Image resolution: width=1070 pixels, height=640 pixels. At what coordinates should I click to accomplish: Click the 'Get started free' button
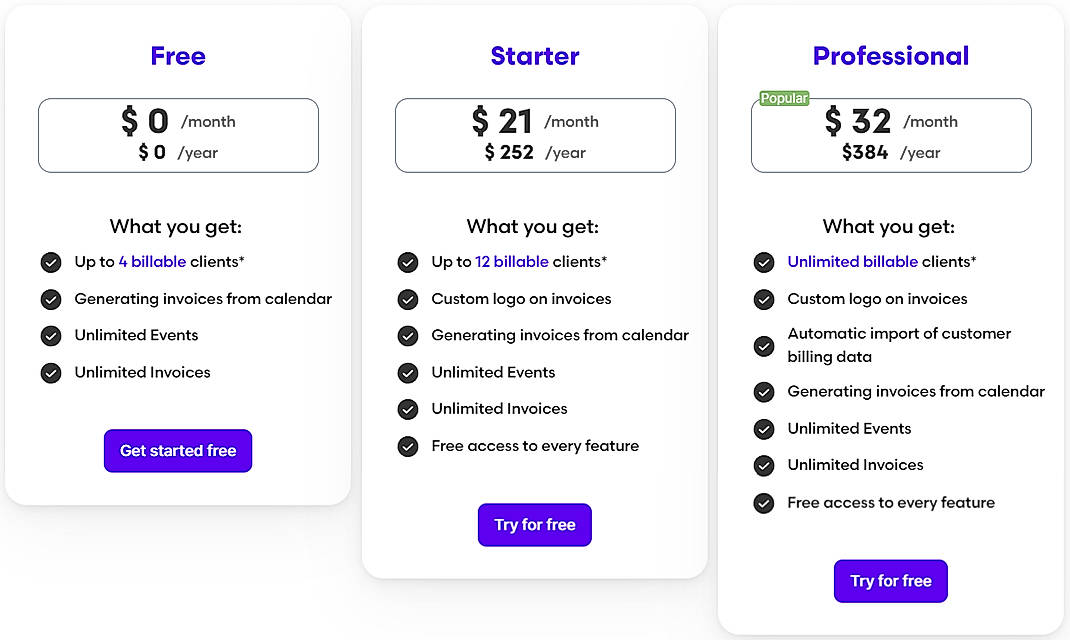point(177,451)
